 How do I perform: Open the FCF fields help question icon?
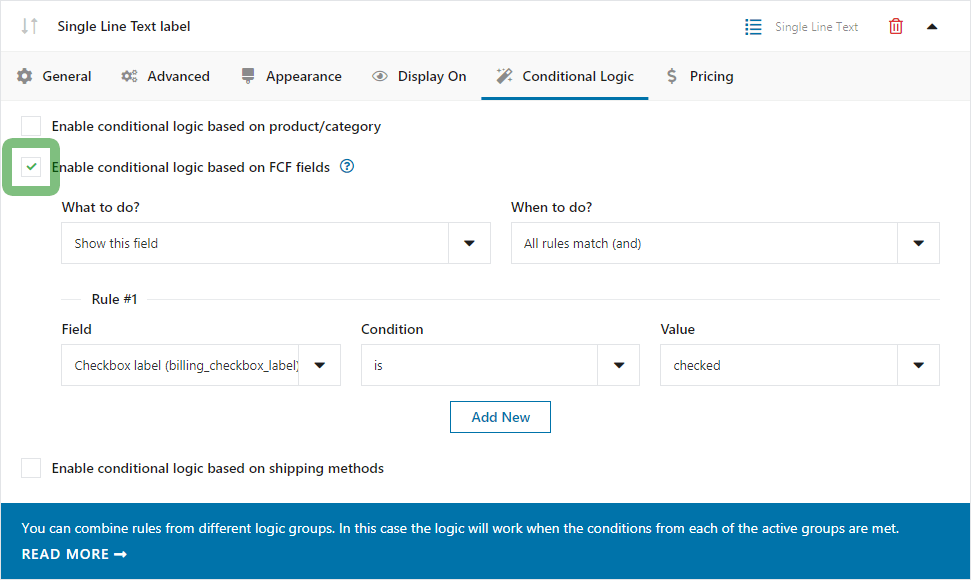click(x=347, y=167)
